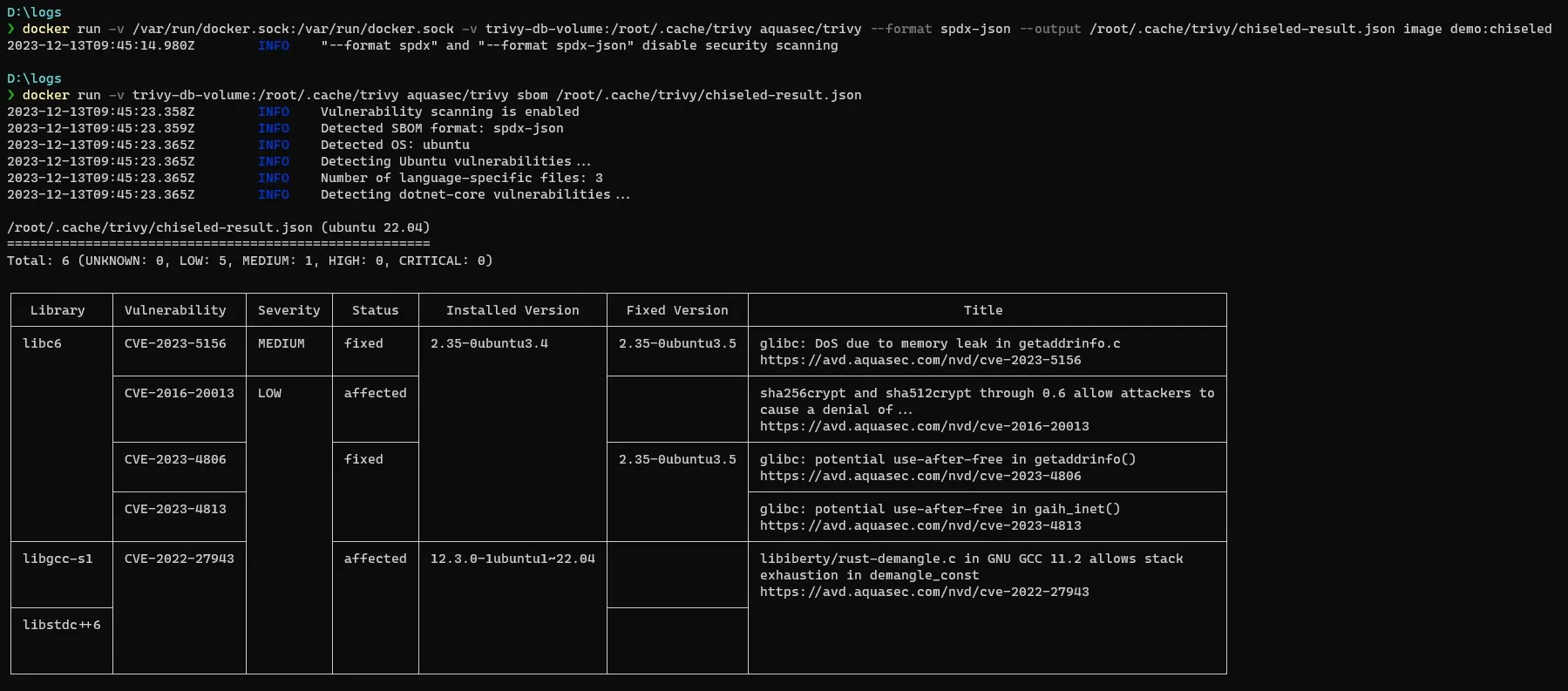Click the MEDIUM severity cell
Image resolution: width=1568 pixels, height=691 pixels.
tap(281, 343)
